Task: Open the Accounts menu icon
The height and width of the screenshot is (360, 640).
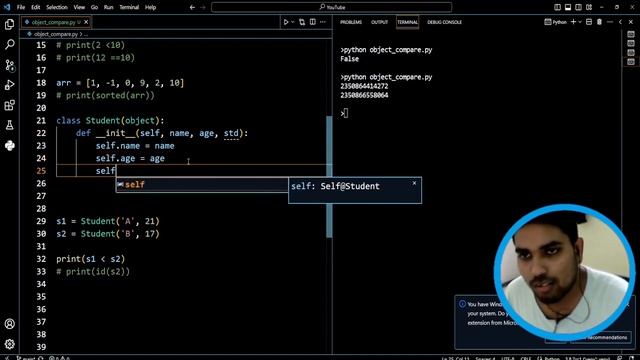Action: (x=9, y=324)
